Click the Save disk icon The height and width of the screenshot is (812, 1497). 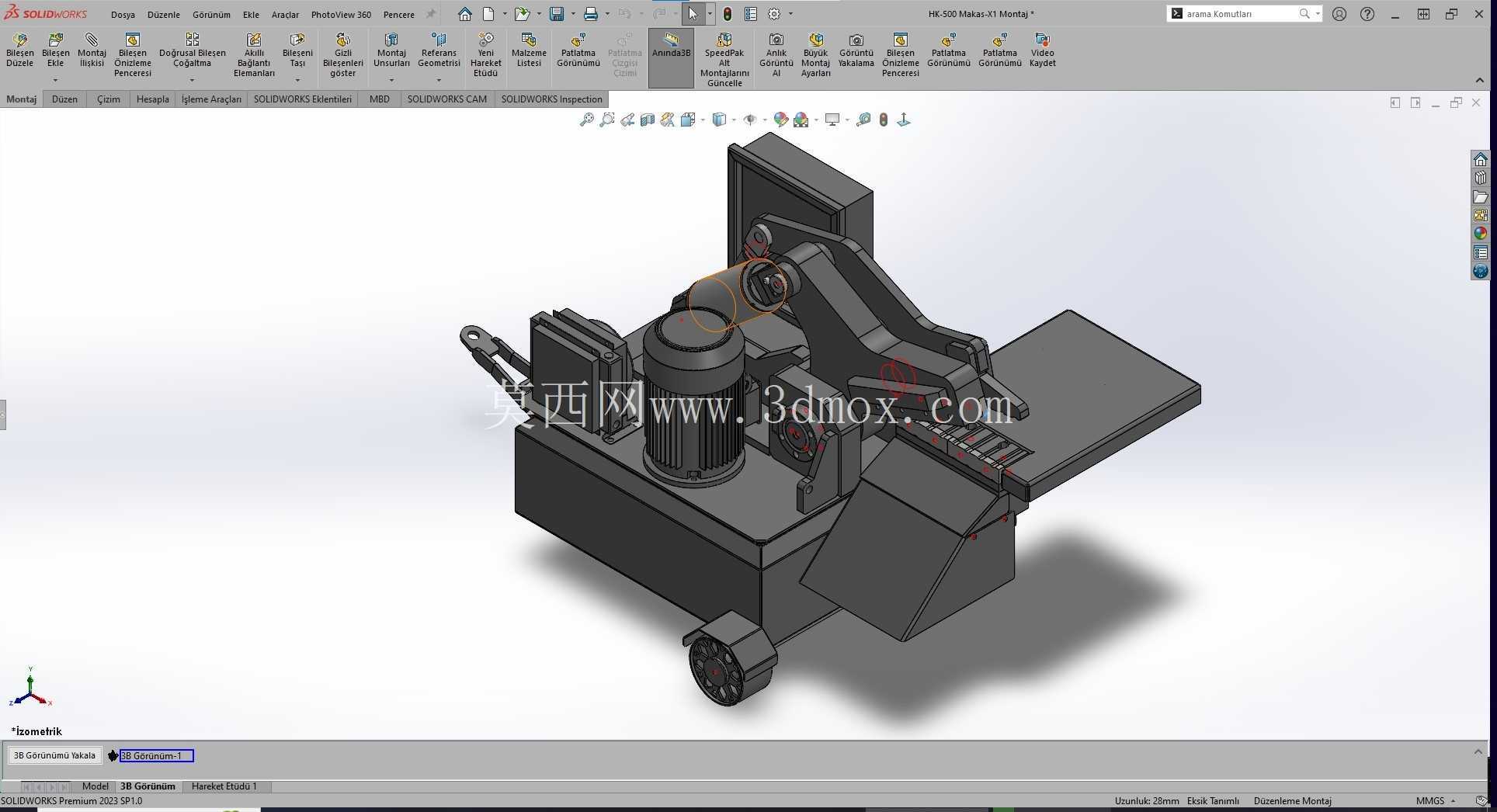pos(557,14)
